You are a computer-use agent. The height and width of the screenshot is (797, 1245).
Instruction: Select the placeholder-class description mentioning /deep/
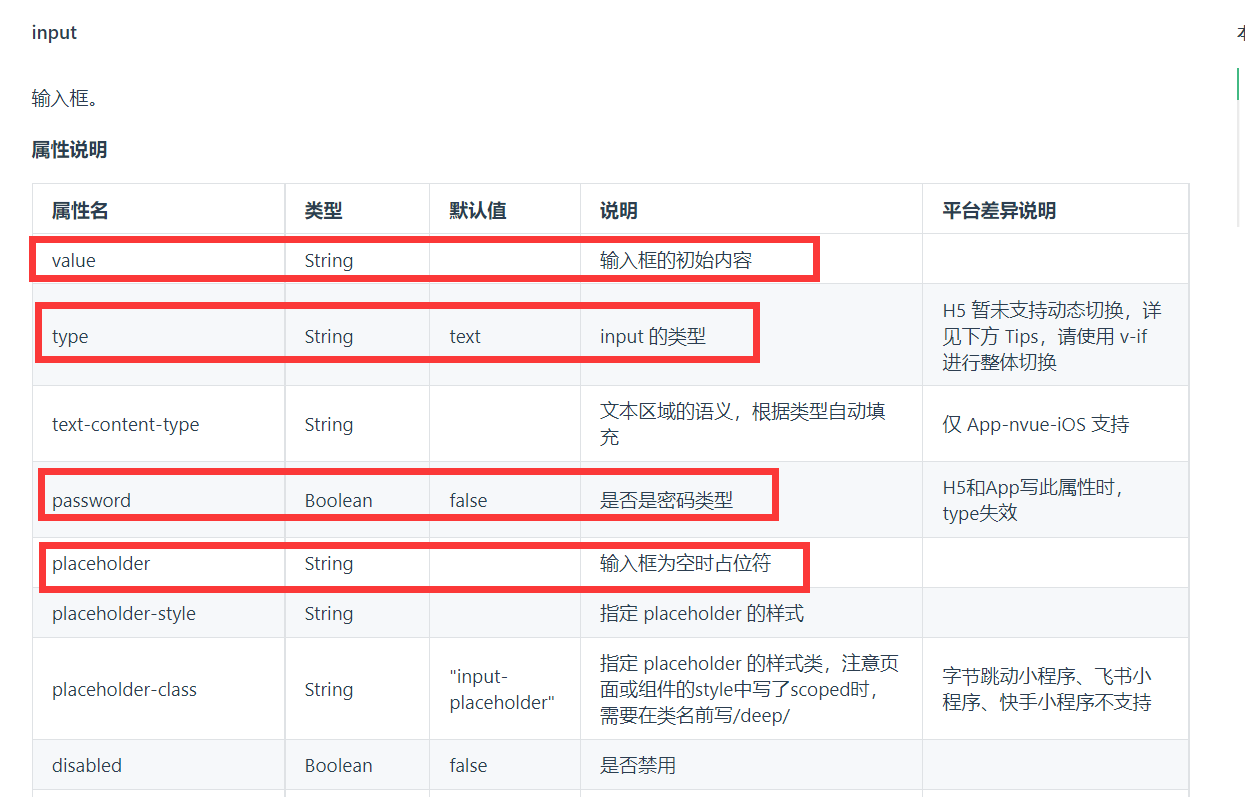point(749,690)
